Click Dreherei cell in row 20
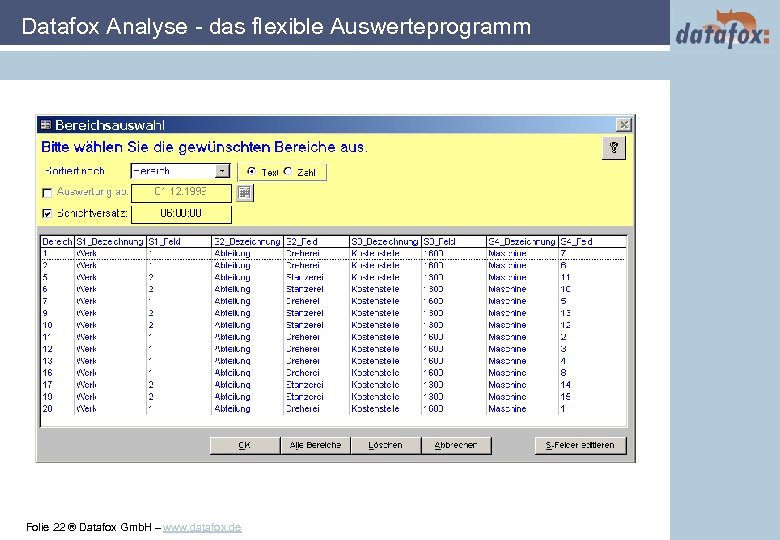Viewport: 780px width, 540px height. (x=303, y=409)
